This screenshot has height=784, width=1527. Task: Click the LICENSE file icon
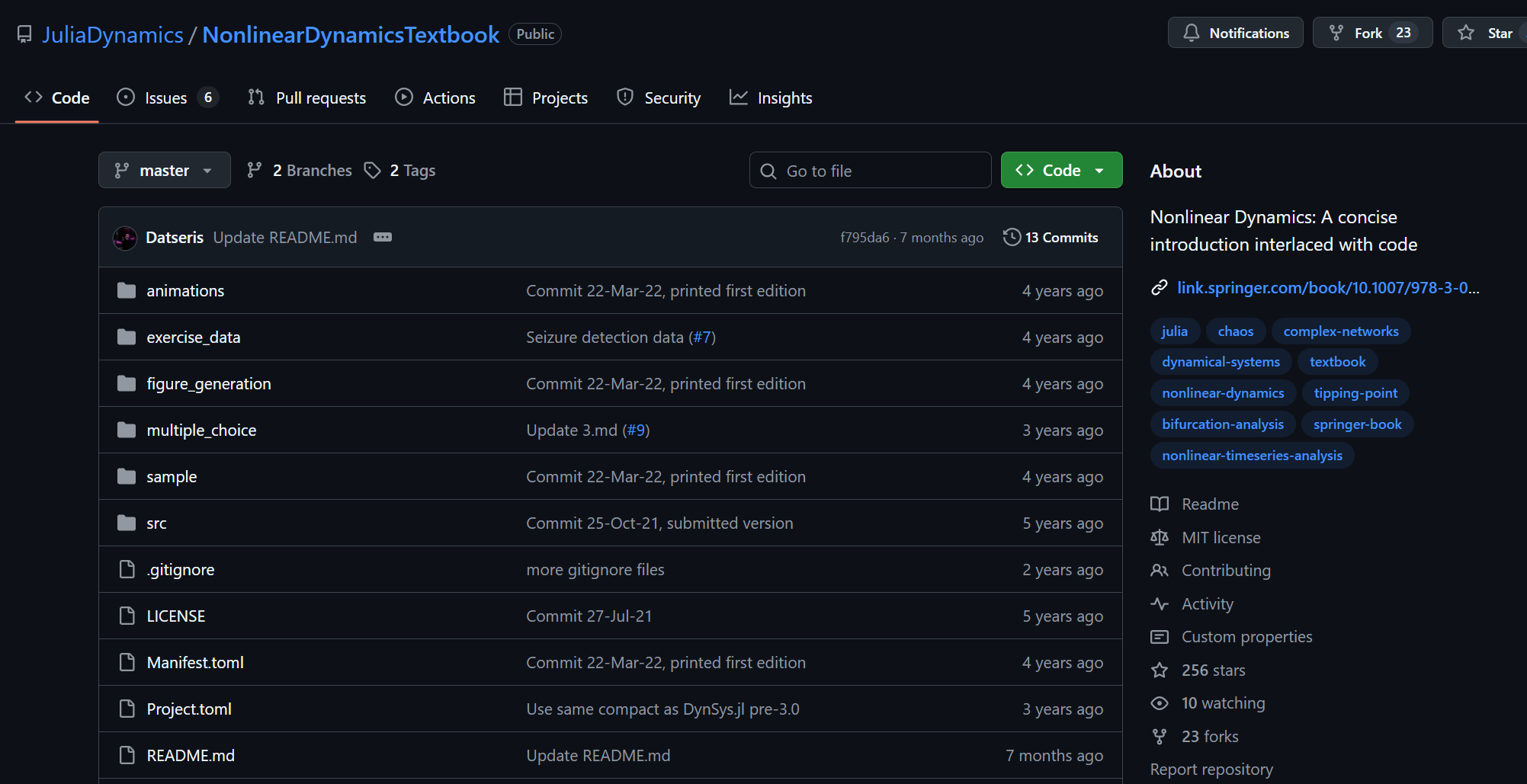127,616
